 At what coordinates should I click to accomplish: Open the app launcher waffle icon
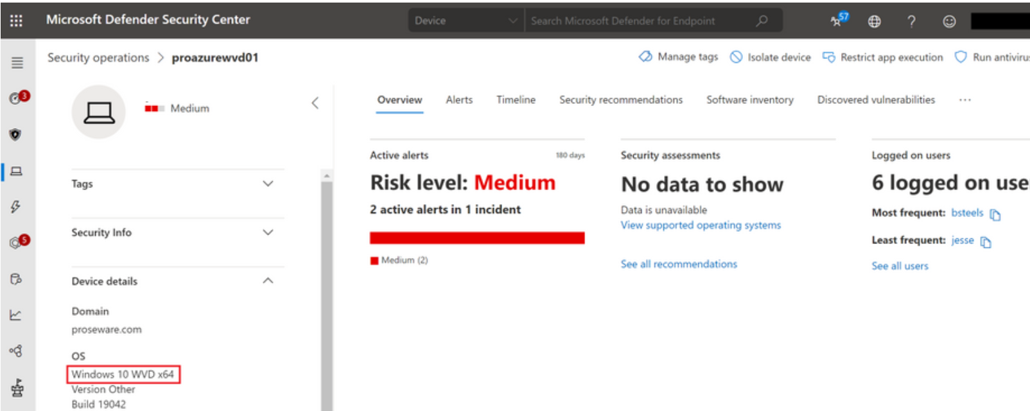17,20
